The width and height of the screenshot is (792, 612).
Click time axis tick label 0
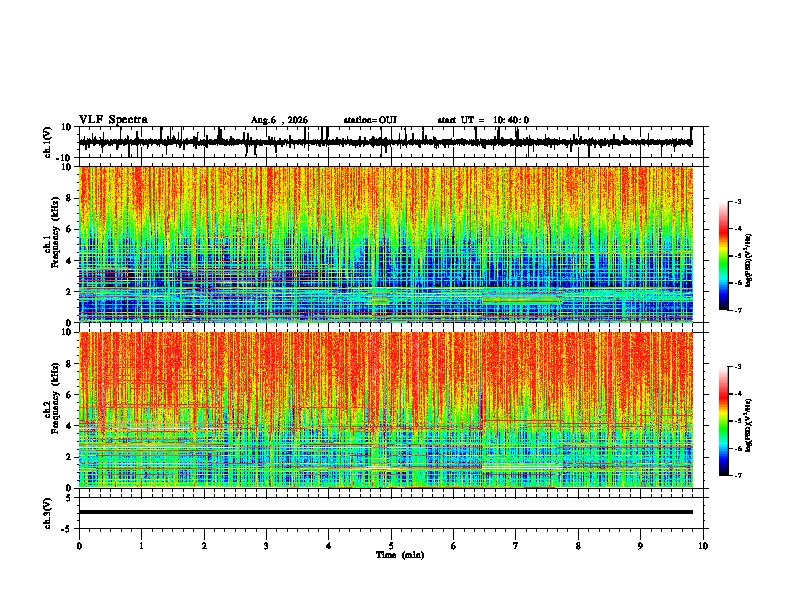[x=79, y=546]
